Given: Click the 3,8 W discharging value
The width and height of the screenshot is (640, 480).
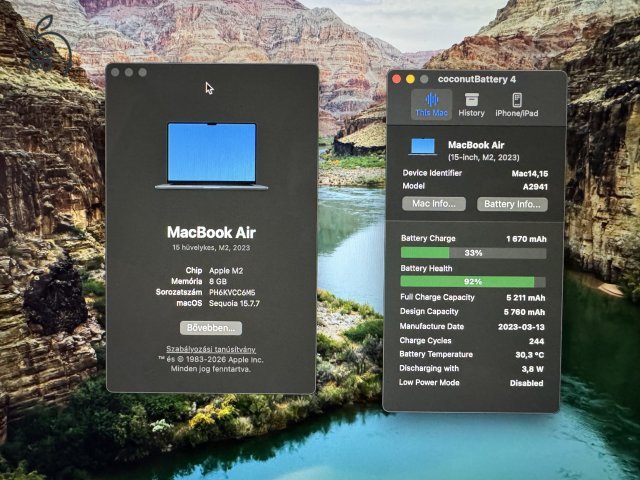Looking at the screenshot, I should pyautogui.click(x=533, y=369).
